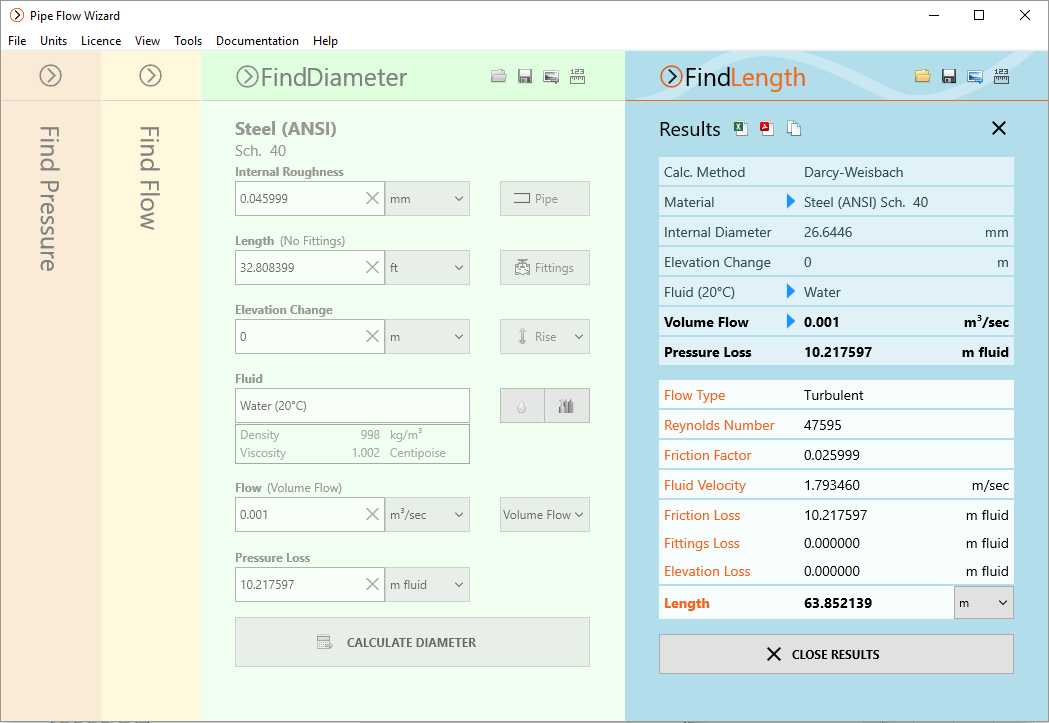Clear the Pressure Loss value 10.217597
Screen dimensions: 1049x723
click(373, 585)
